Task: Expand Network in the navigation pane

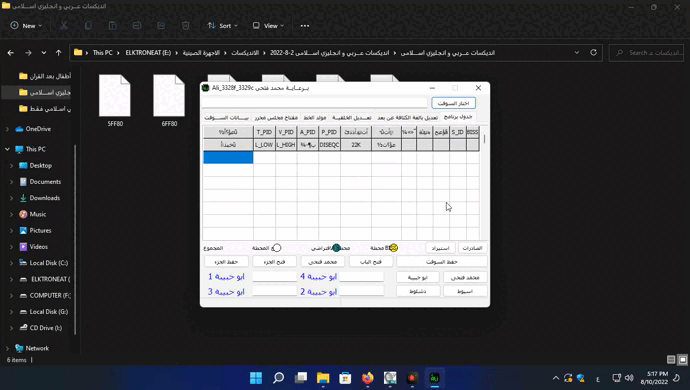Action: coord(7,348)
